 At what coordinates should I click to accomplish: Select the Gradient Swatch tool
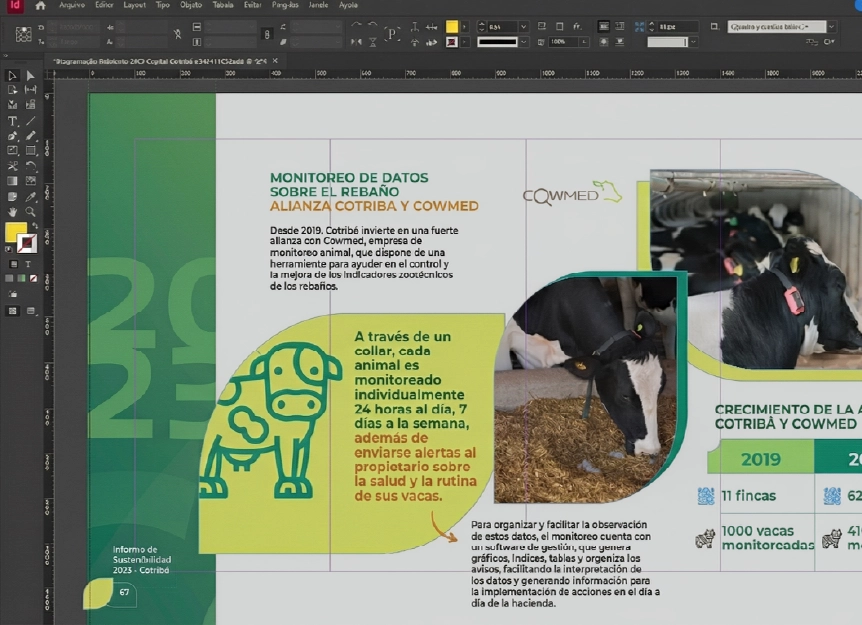pyautogui.click(x=12, y=181)
